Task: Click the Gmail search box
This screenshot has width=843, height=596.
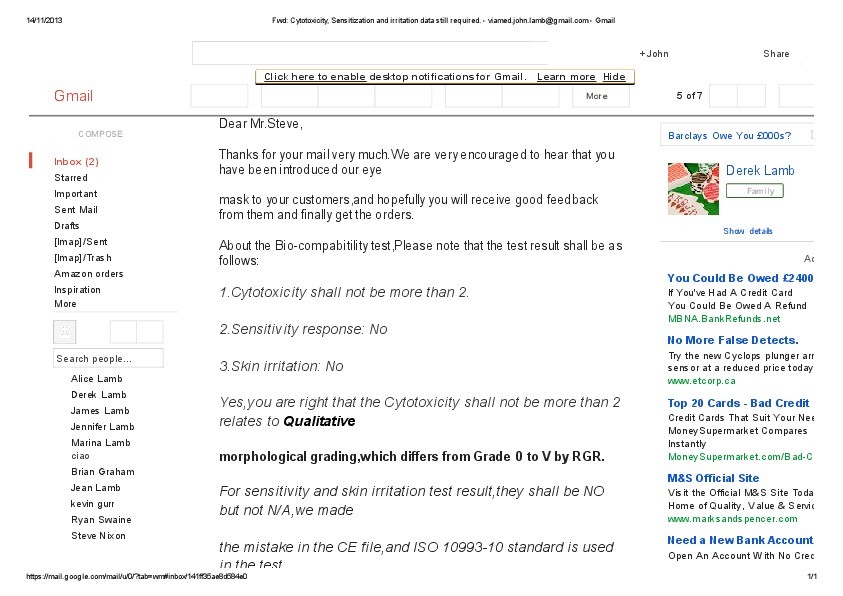Action: 370,53
